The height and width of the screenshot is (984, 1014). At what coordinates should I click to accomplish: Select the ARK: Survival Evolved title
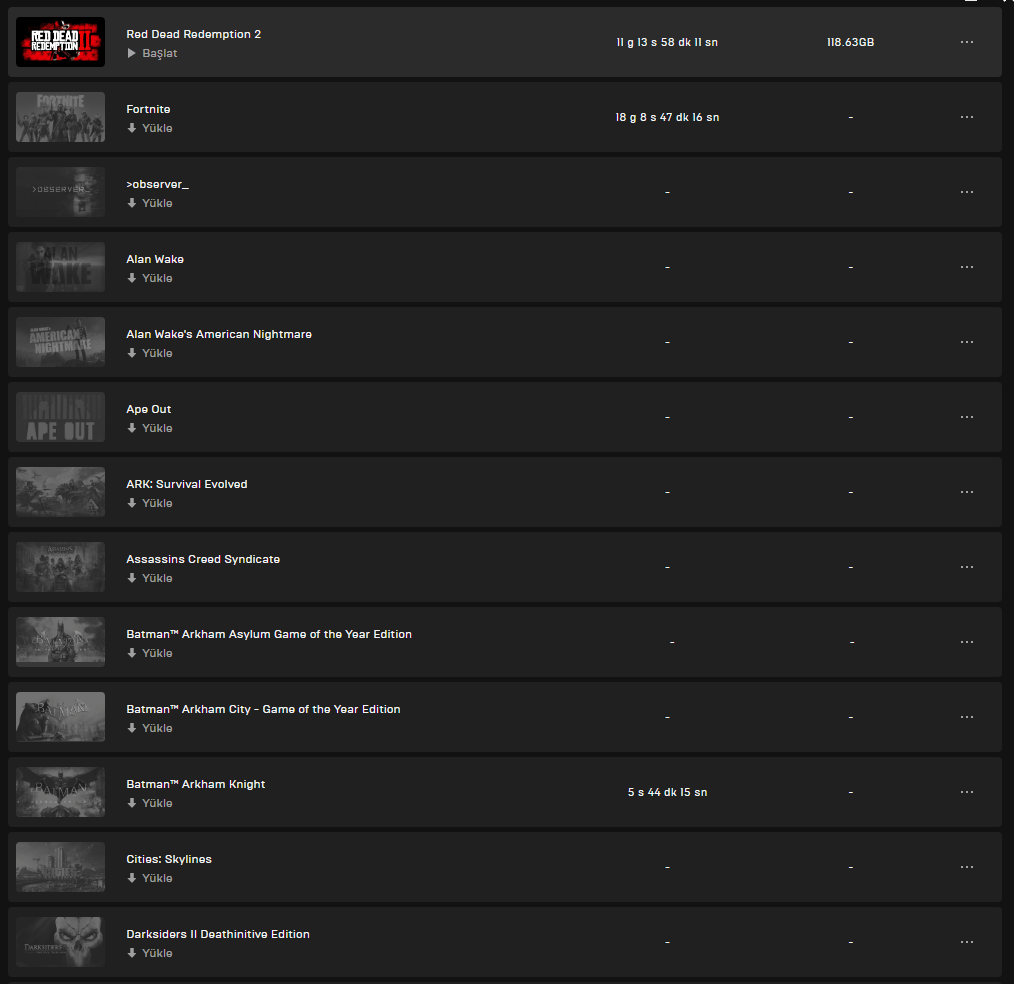pos(187,484)
